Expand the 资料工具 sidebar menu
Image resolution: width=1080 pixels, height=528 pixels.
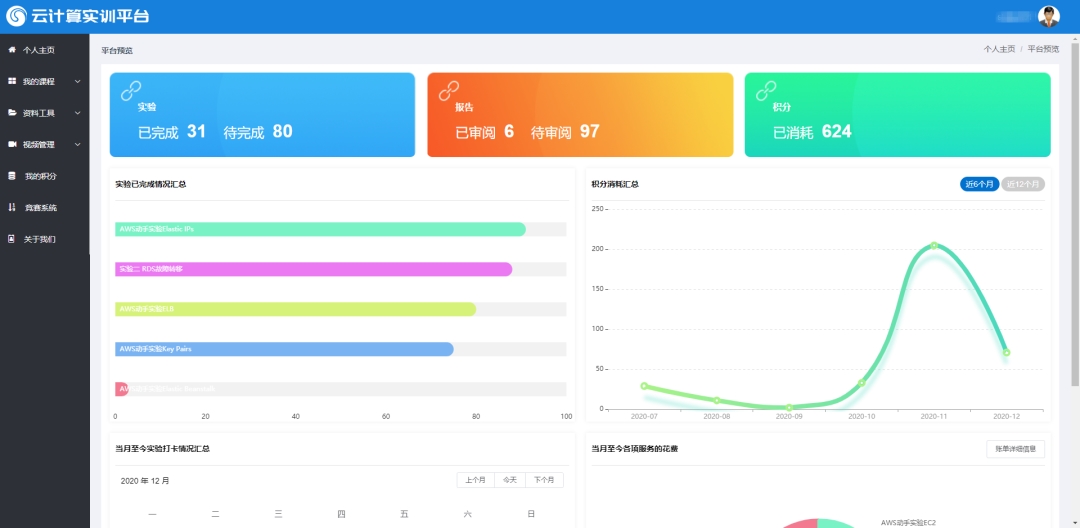[x=44, y=113]
